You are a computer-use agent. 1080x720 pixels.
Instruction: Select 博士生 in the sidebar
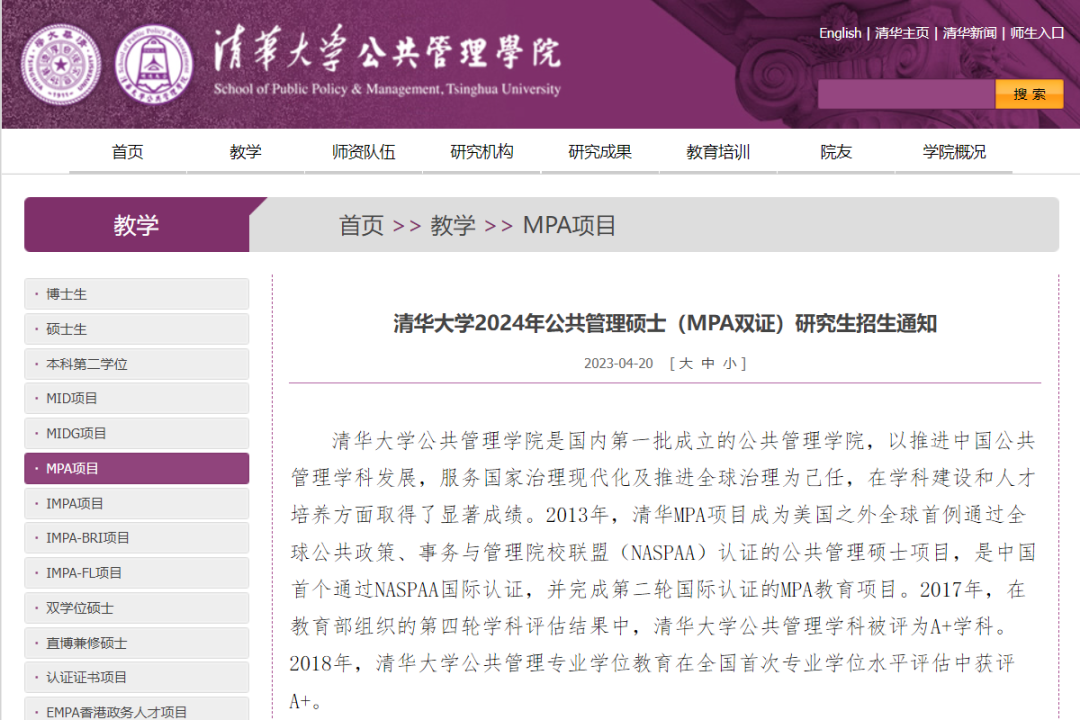click(x=136, y=294)
